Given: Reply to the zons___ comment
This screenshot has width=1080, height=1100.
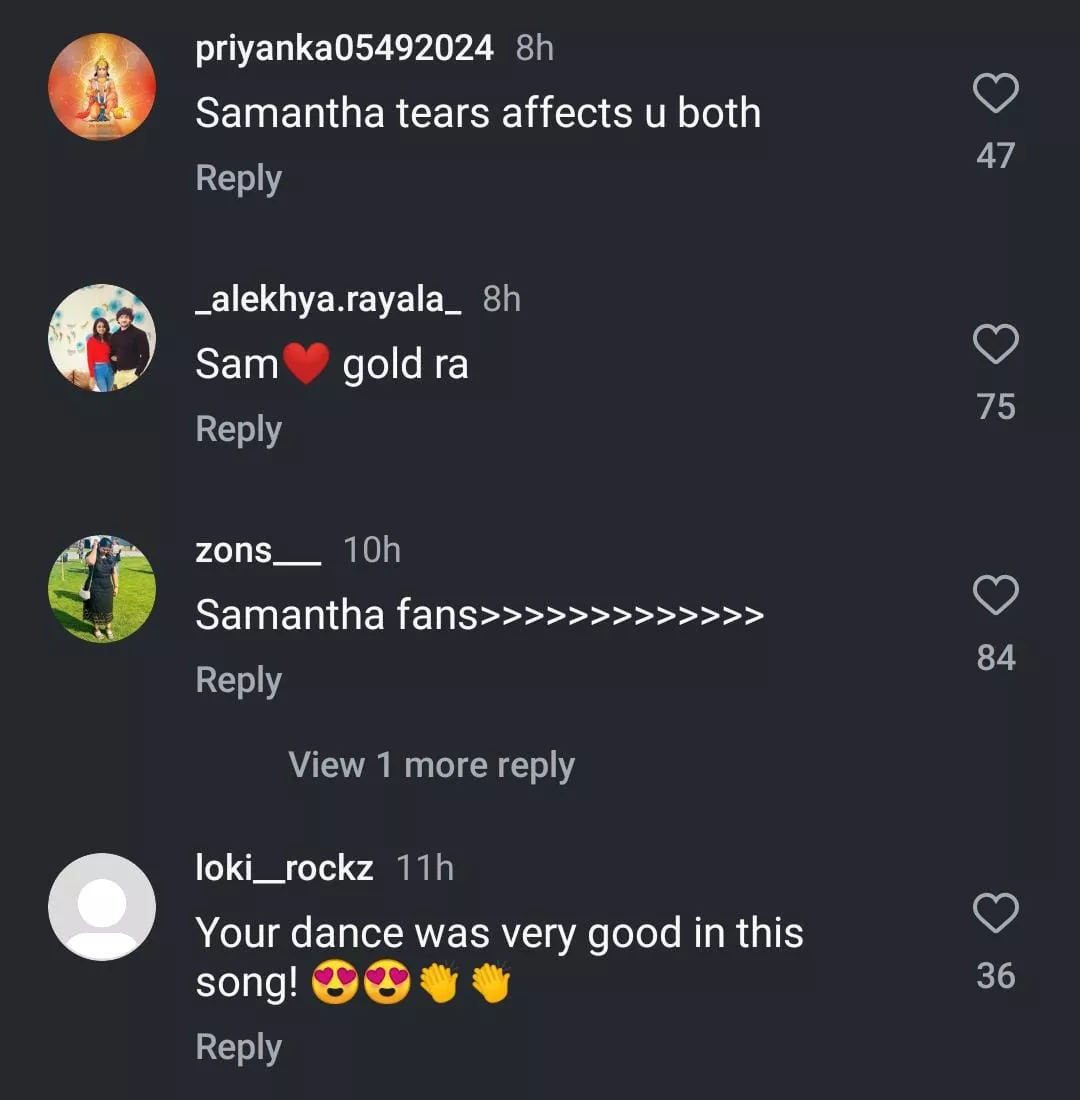Looking at the screenshot, I should (238, 681).
